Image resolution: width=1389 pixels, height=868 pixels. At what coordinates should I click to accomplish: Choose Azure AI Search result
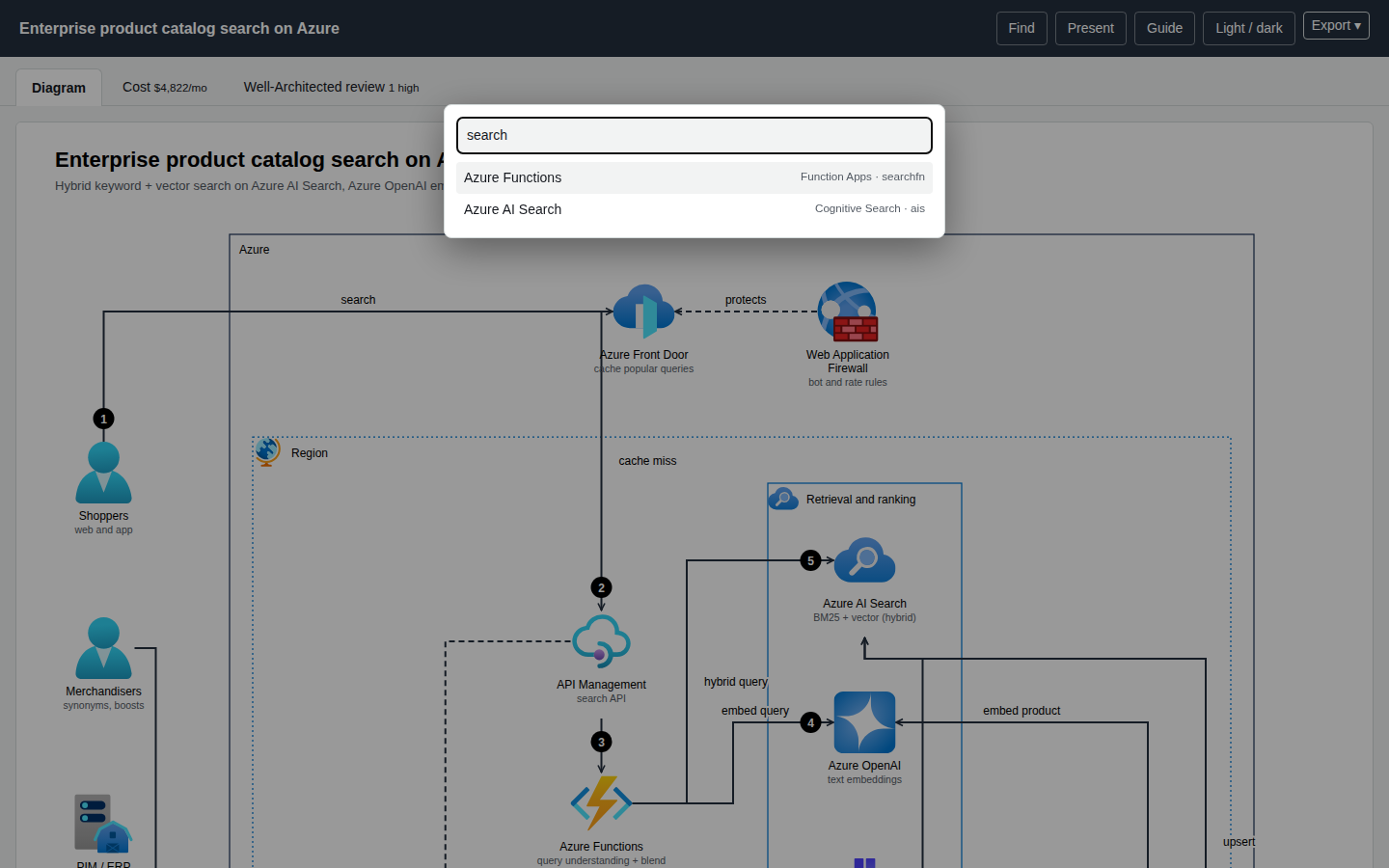[694, 209]
